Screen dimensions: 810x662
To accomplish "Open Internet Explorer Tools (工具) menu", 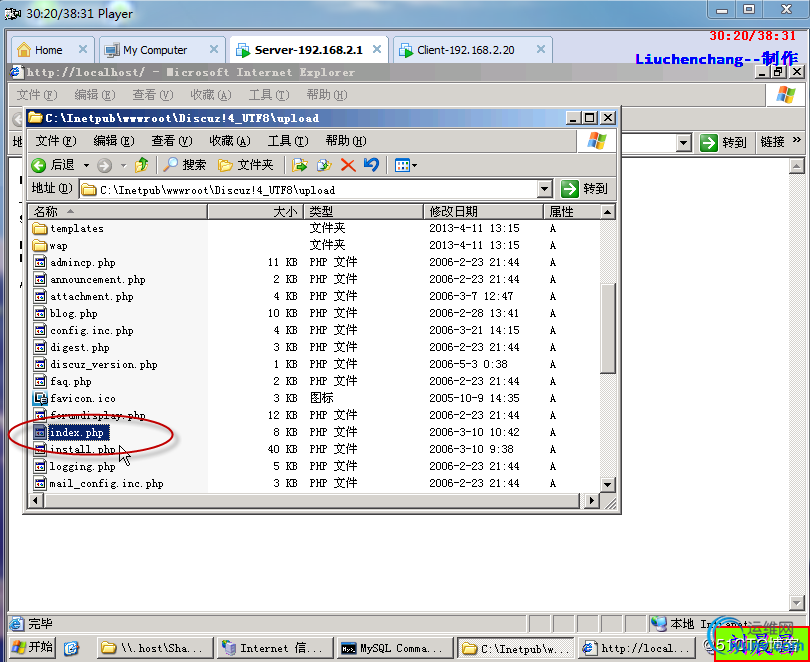I will pyautogui.click(x=269, y=95).
